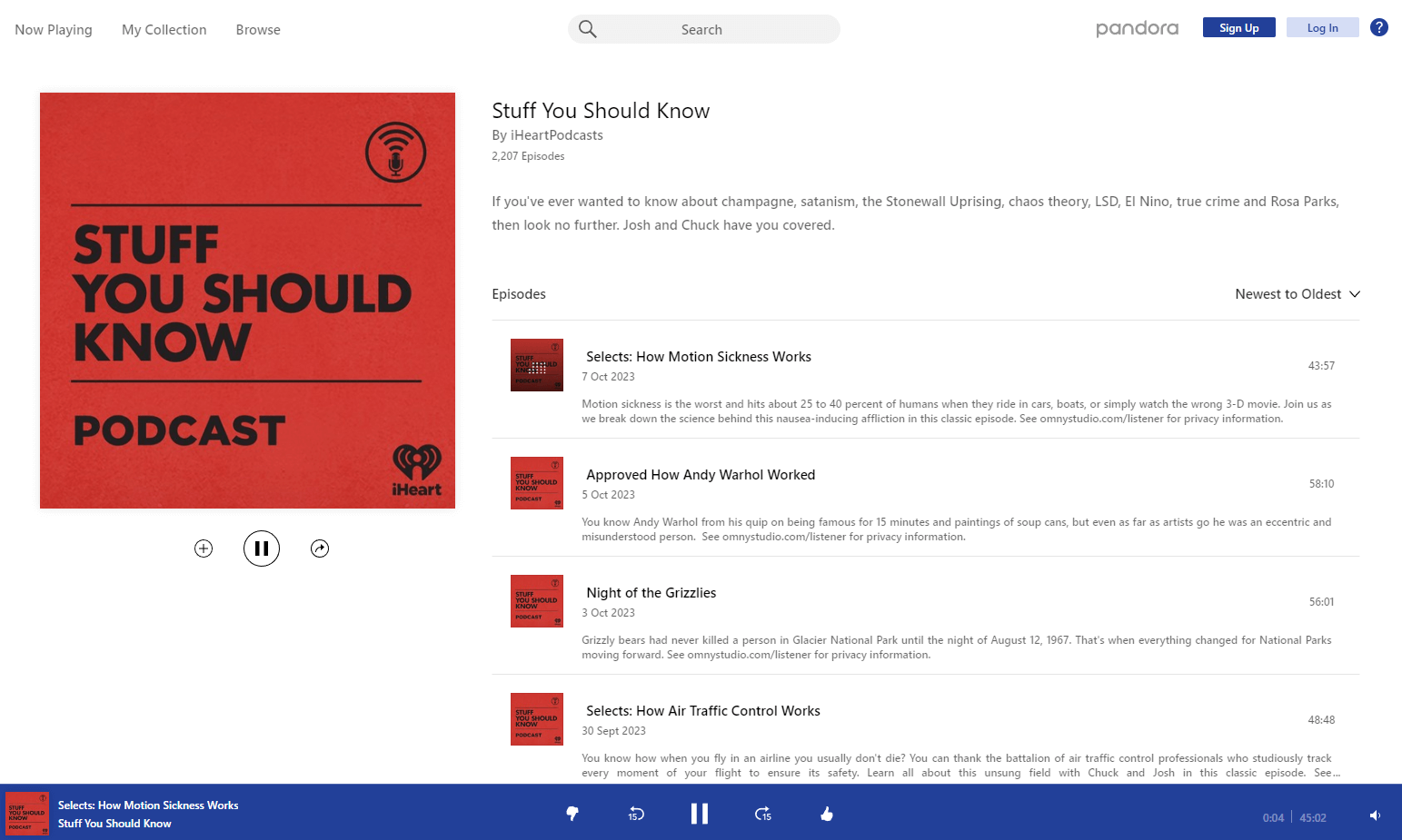Go to Now Playing tab
The width and height of the screenshot is (1402, 840).
point(54,30)
